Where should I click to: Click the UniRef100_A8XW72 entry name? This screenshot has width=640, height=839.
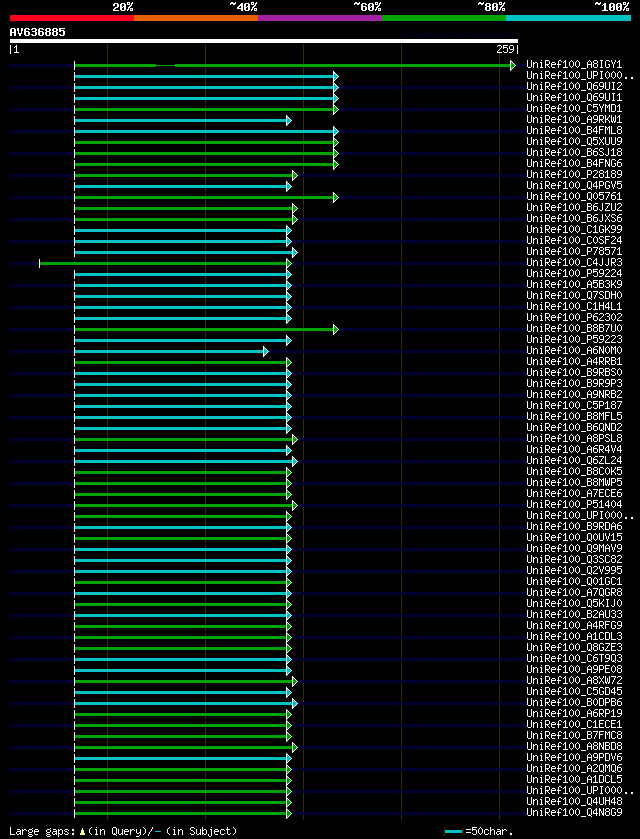coord(574,681)
